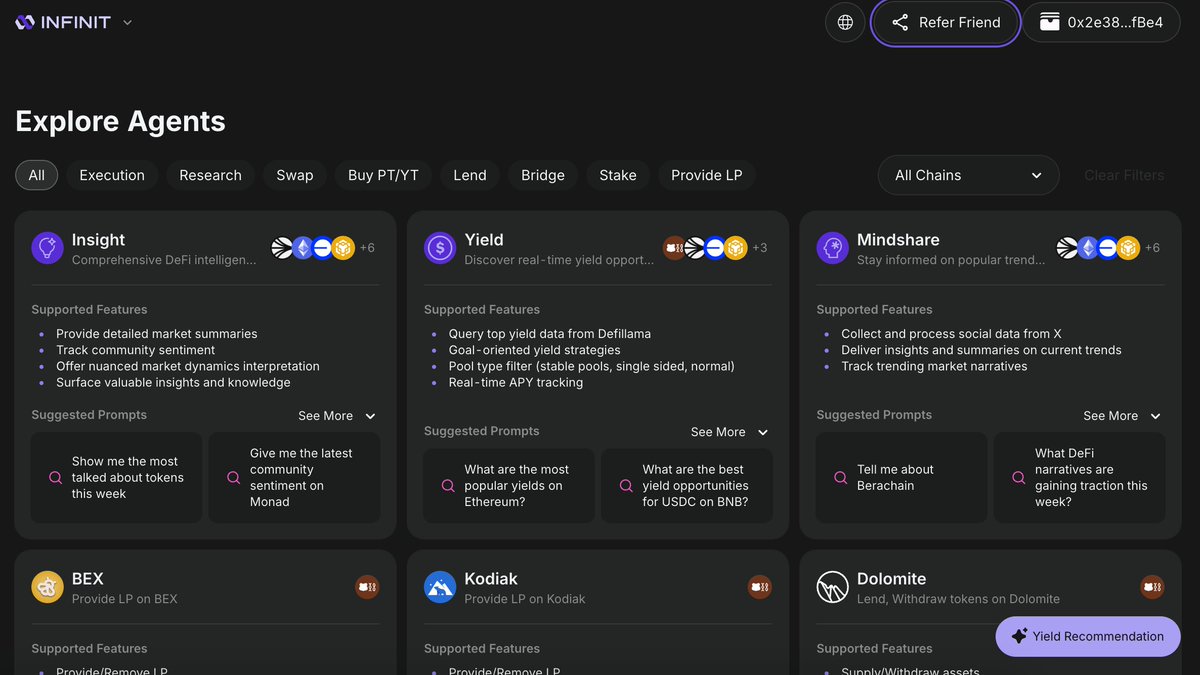The height and width of the screenshot is (675, 1200).
Task: Click the Kodiak agent title
Action: [x=491, y=579]
